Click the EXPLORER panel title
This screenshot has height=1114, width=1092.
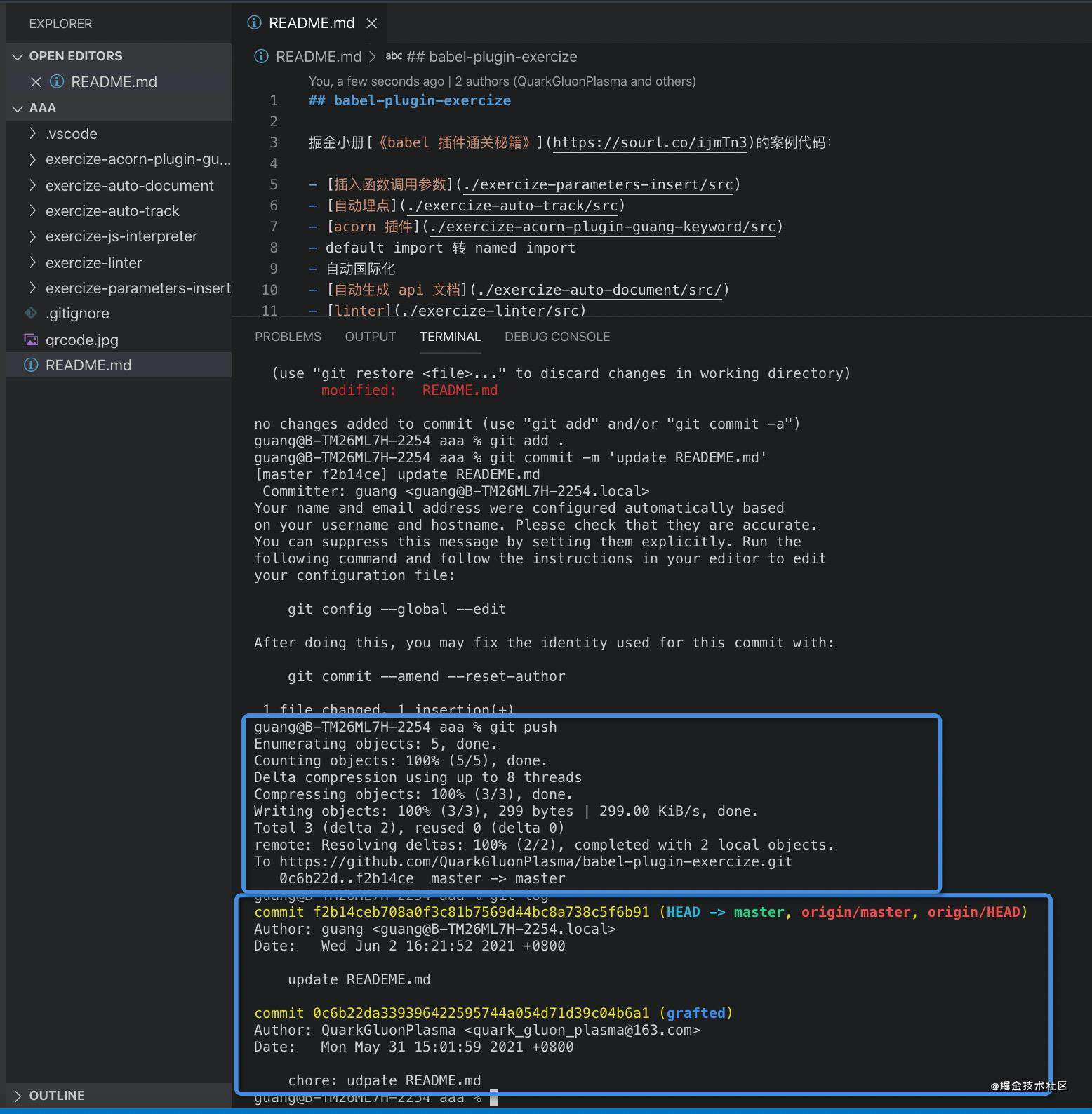tap(60, 24)
